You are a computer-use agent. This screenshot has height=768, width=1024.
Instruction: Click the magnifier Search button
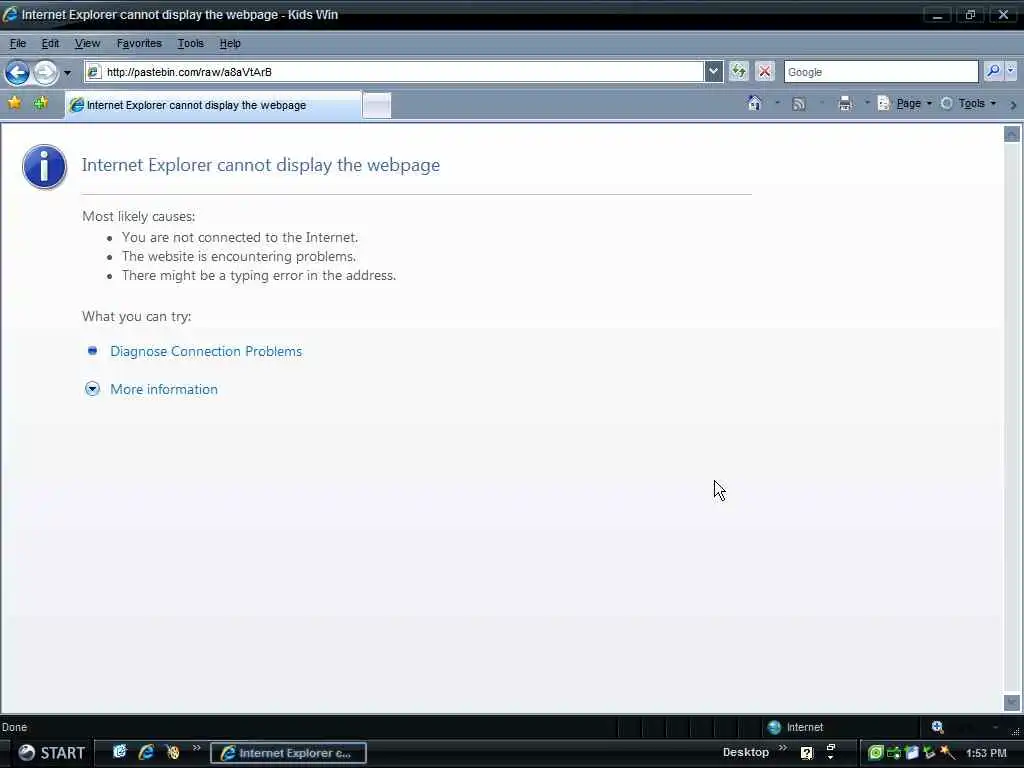993,71
